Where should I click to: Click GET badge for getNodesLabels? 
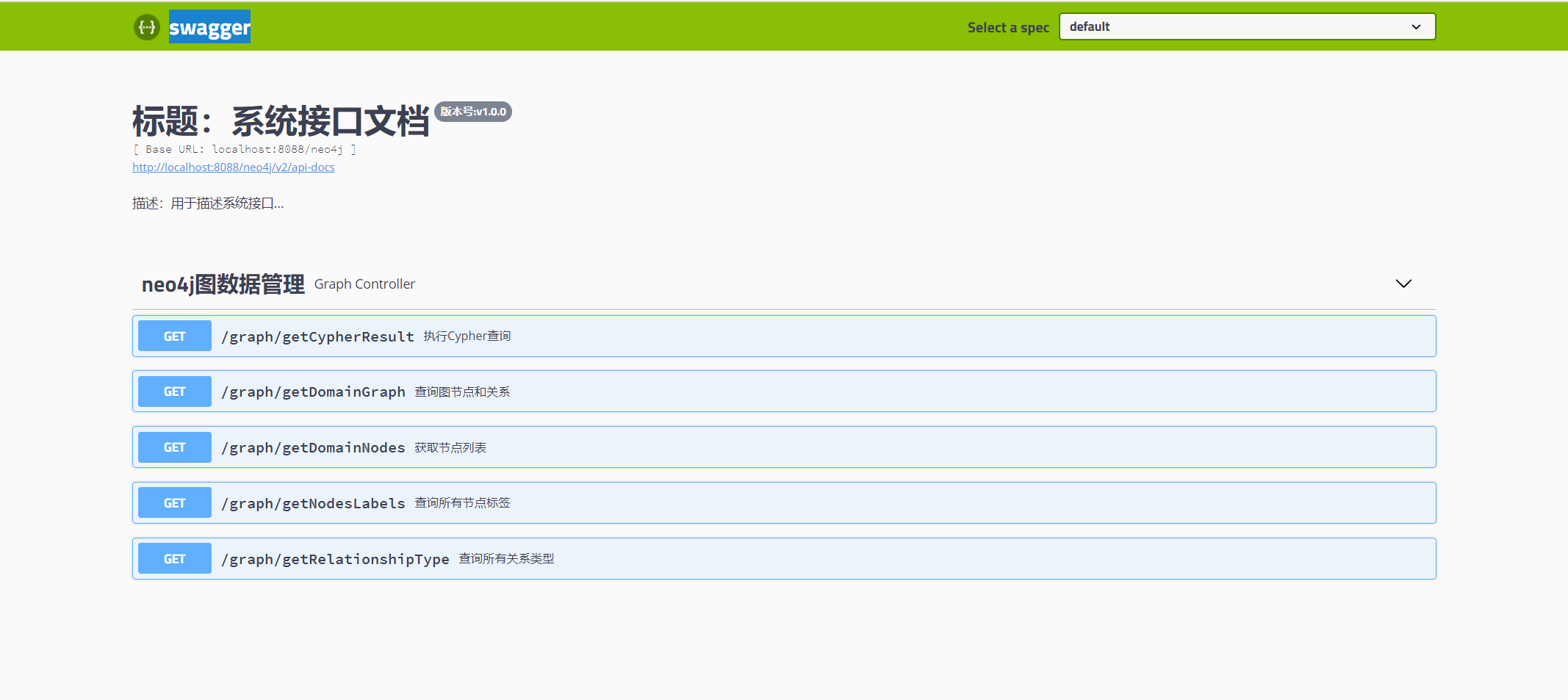pyautogui.click(x=175, y=503)
